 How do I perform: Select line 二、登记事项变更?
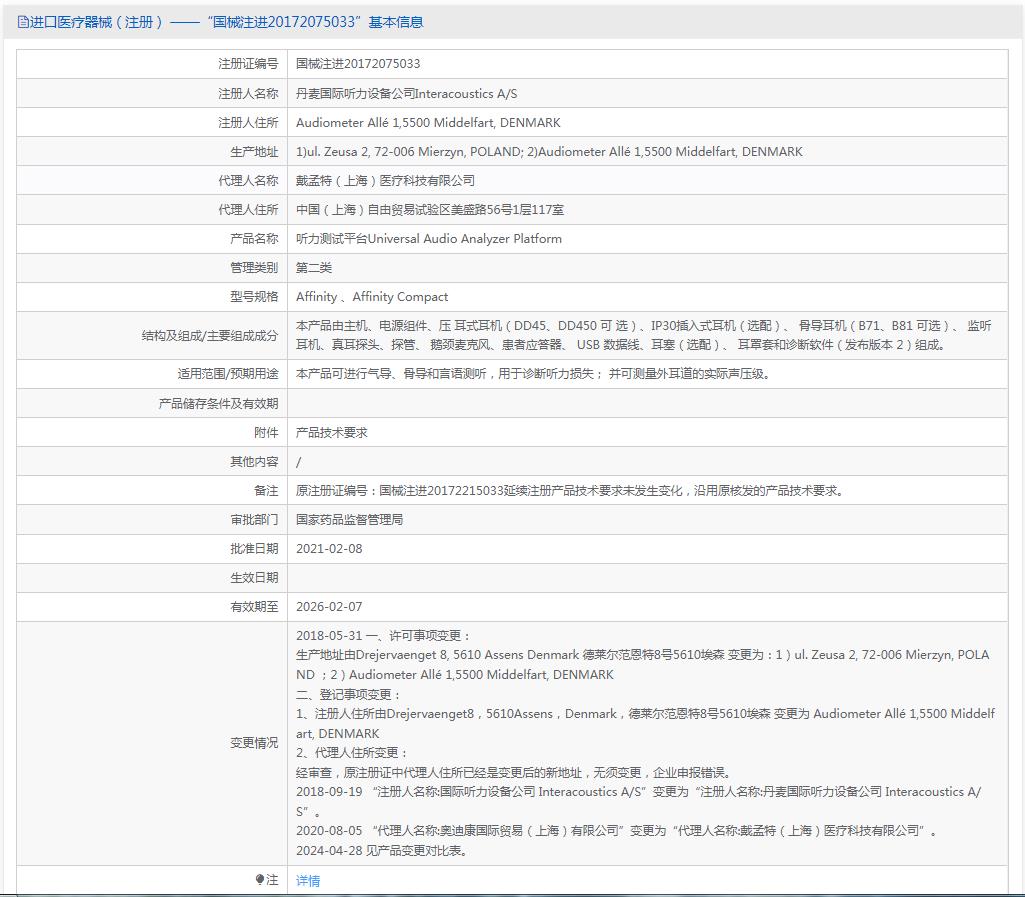(348, 694)
